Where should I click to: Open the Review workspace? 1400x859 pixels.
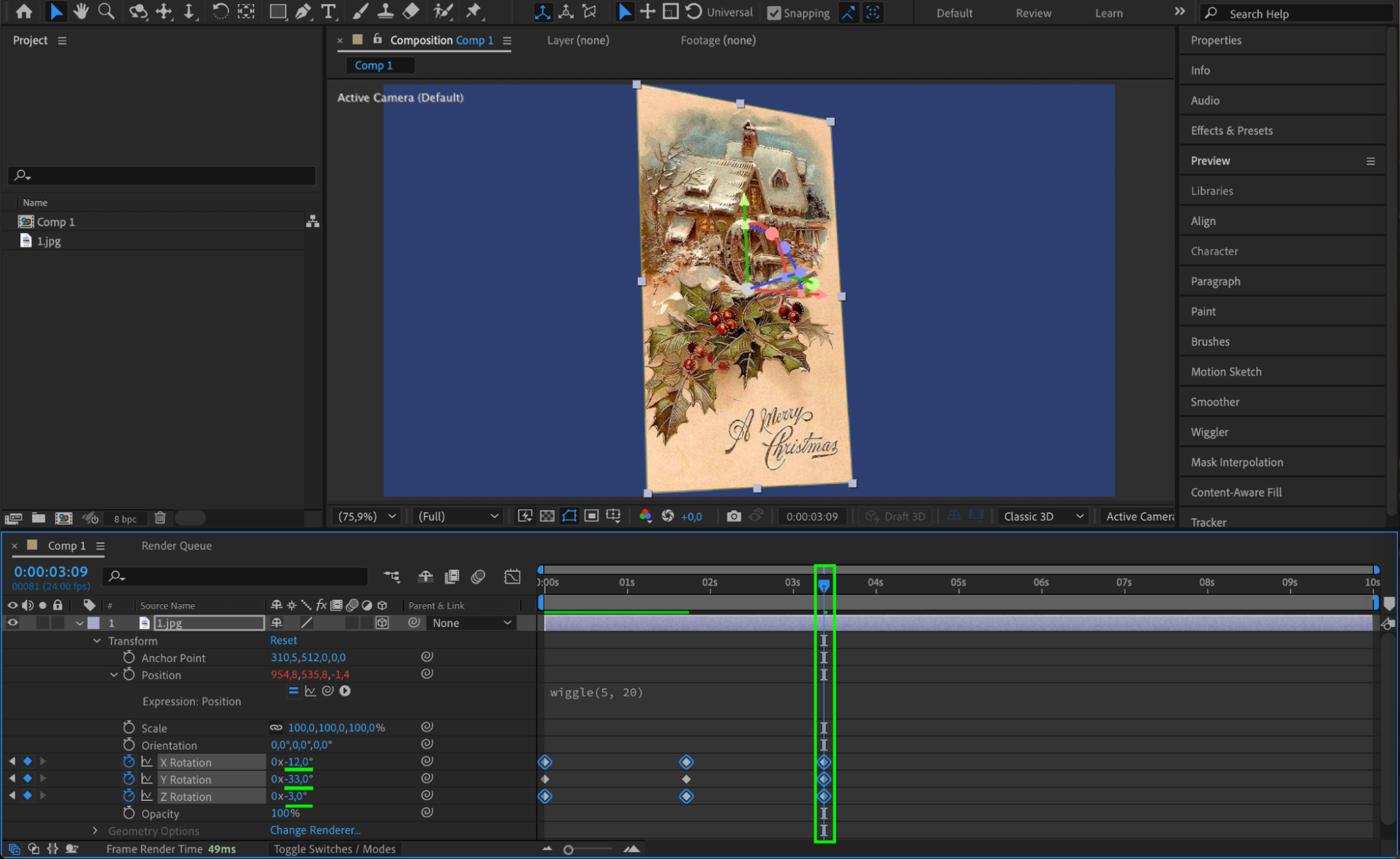click(1033, 13)
